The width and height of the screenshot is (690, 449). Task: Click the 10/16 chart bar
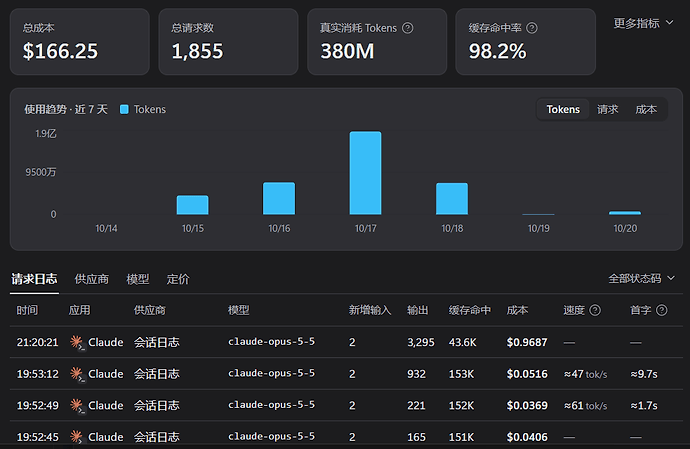(279, 198)
